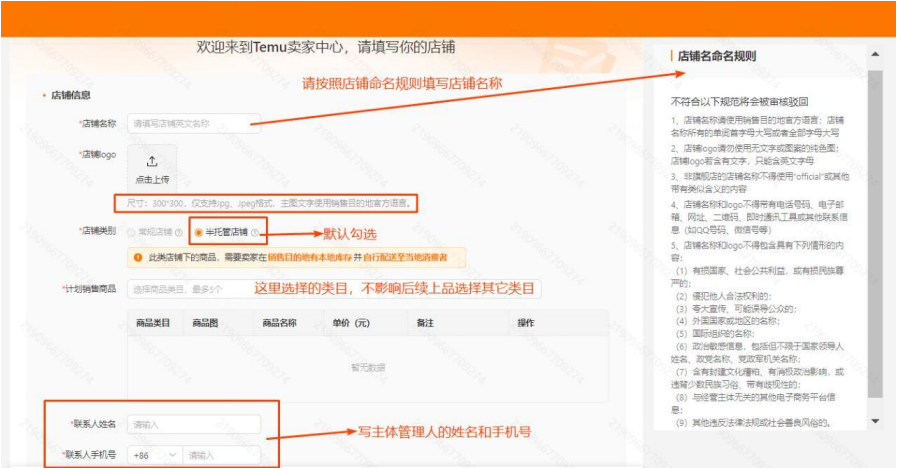The height and width of the screenshot is (469, 897).
Task: Click the 商品图 column header
Action: coord(205,323)
